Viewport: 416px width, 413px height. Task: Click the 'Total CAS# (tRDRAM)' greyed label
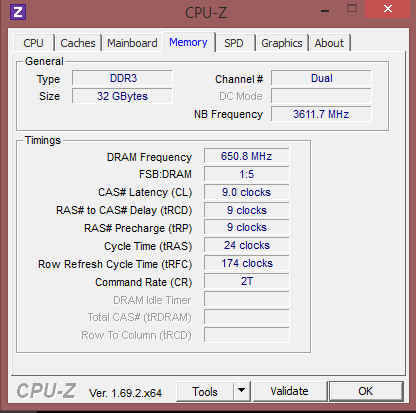[140, 317]
